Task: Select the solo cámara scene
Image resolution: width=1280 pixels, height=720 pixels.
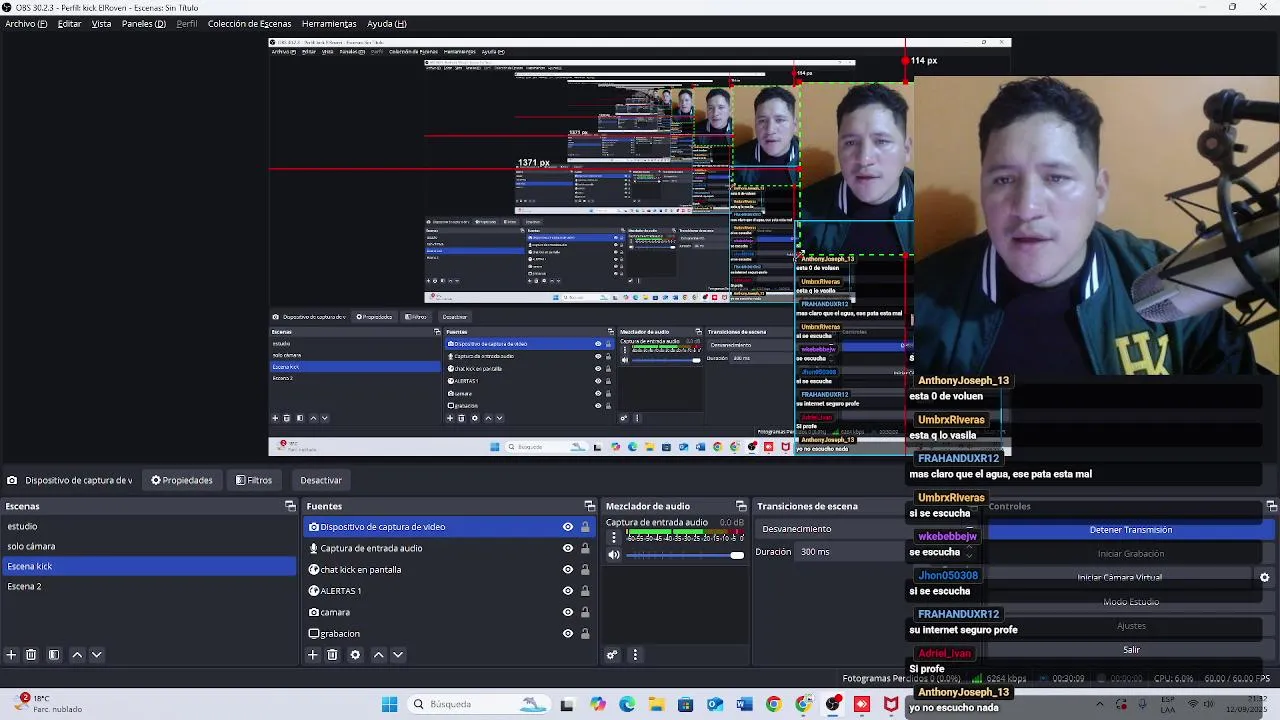Action: coord(148,546)
